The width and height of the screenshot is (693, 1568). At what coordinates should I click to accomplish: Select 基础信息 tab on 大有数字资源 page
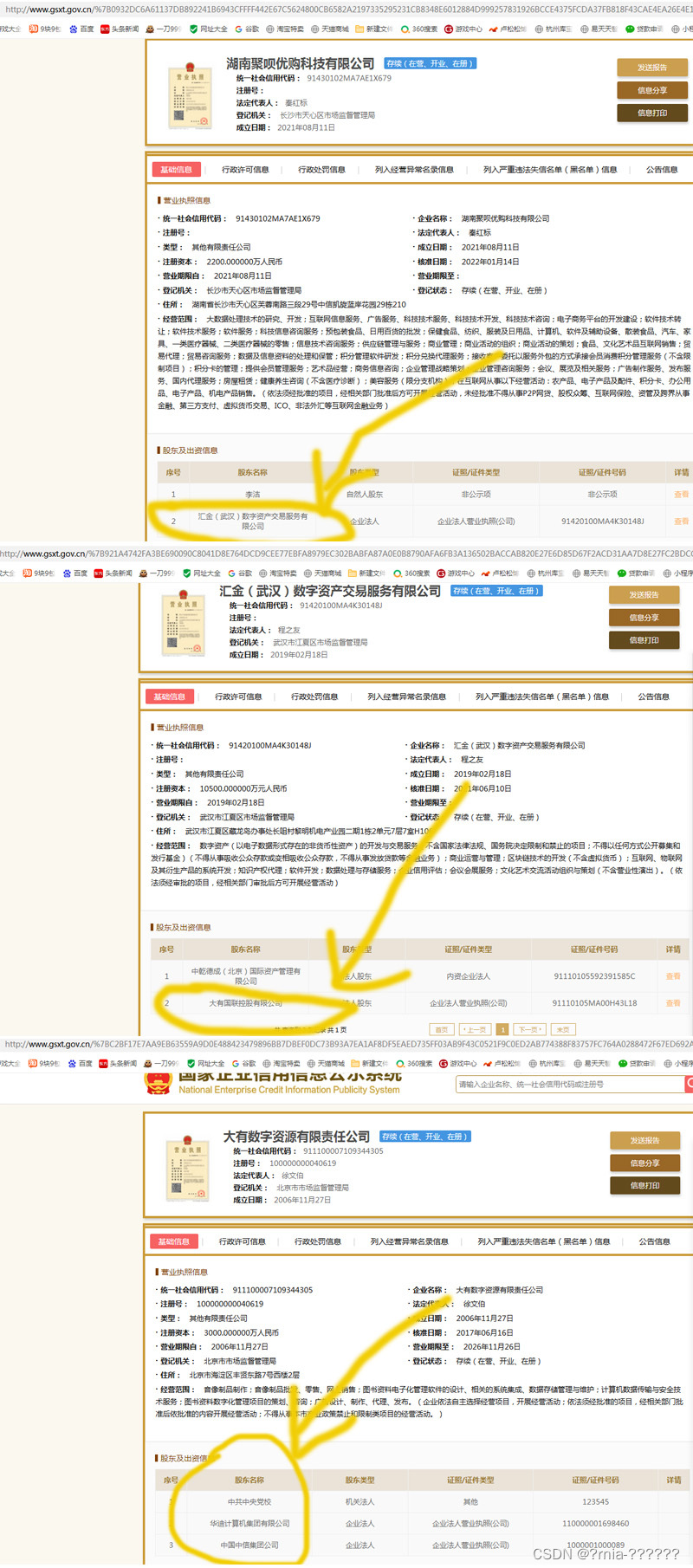click(x=173, y=1241)
